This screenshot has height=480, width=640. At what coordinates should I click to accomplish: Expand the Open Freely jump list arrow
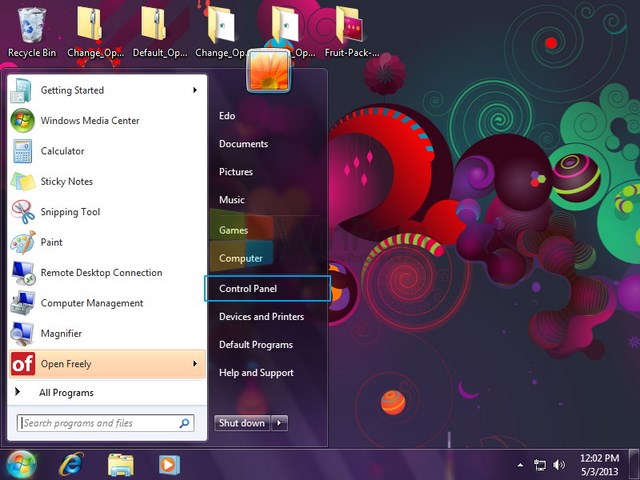pos(195,364)
